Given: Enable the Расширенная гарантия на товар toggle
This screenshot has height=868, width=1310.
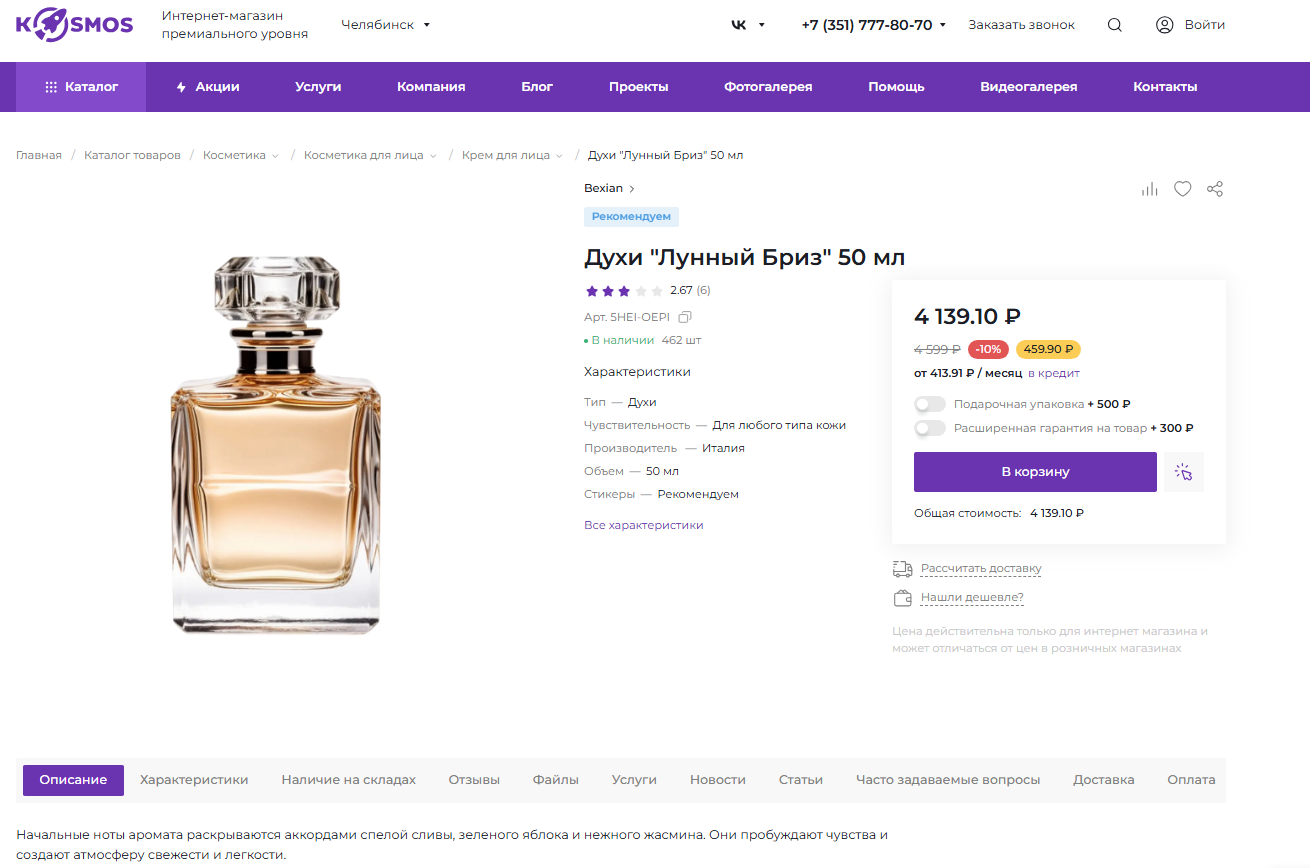Looking at the screenshot, I should 930,428.
